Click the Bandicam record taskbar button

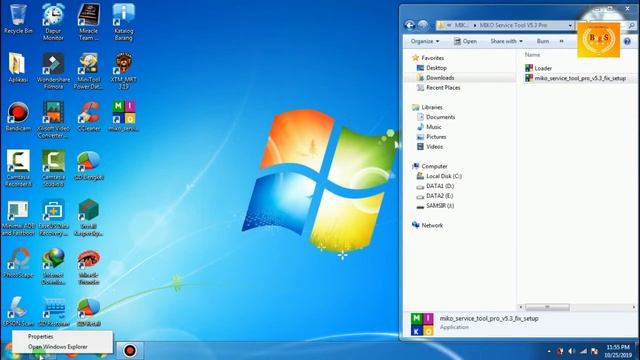click(x=130, y=351)
